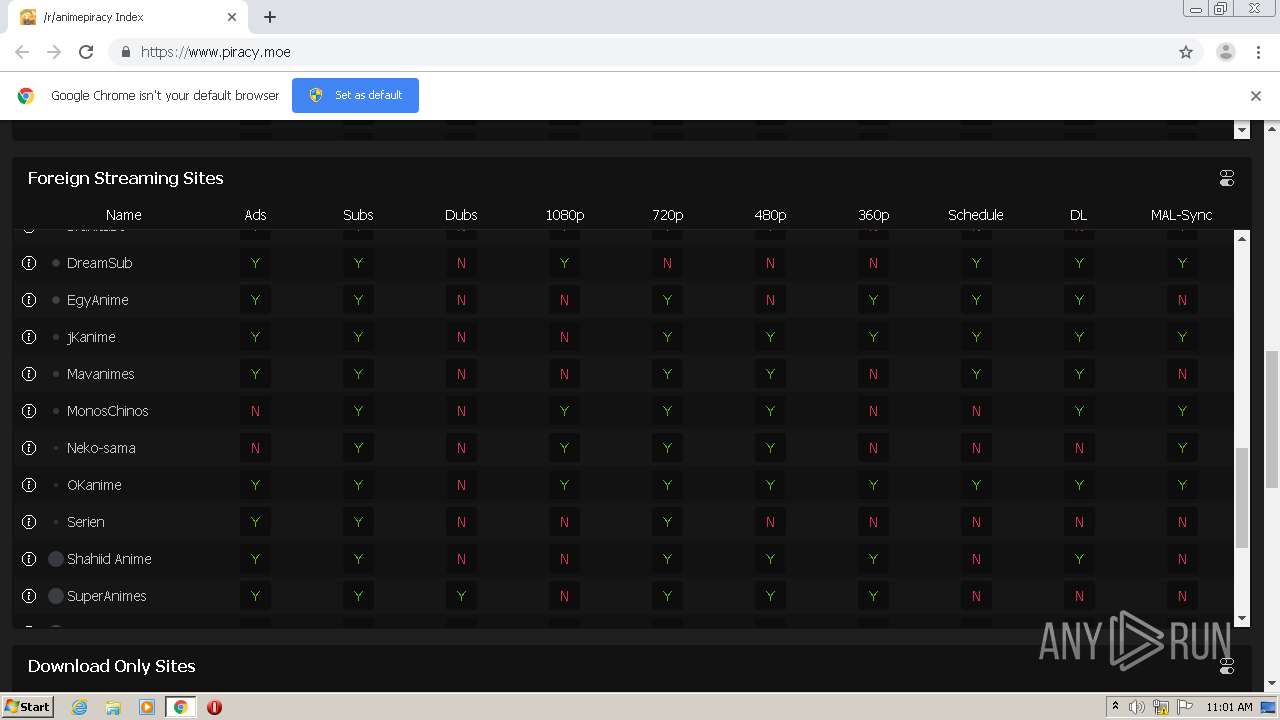The width and height of the screenshot is (1280, 720).
Task: Open EgyAnime site link
Action: tap(98, 300)
